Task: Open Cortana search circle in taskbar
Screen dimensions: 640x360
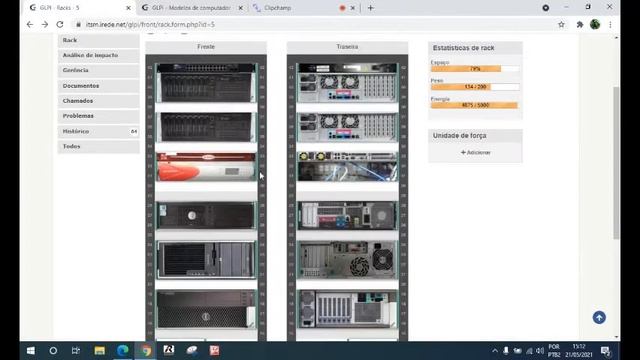Action: click(53, 351)
